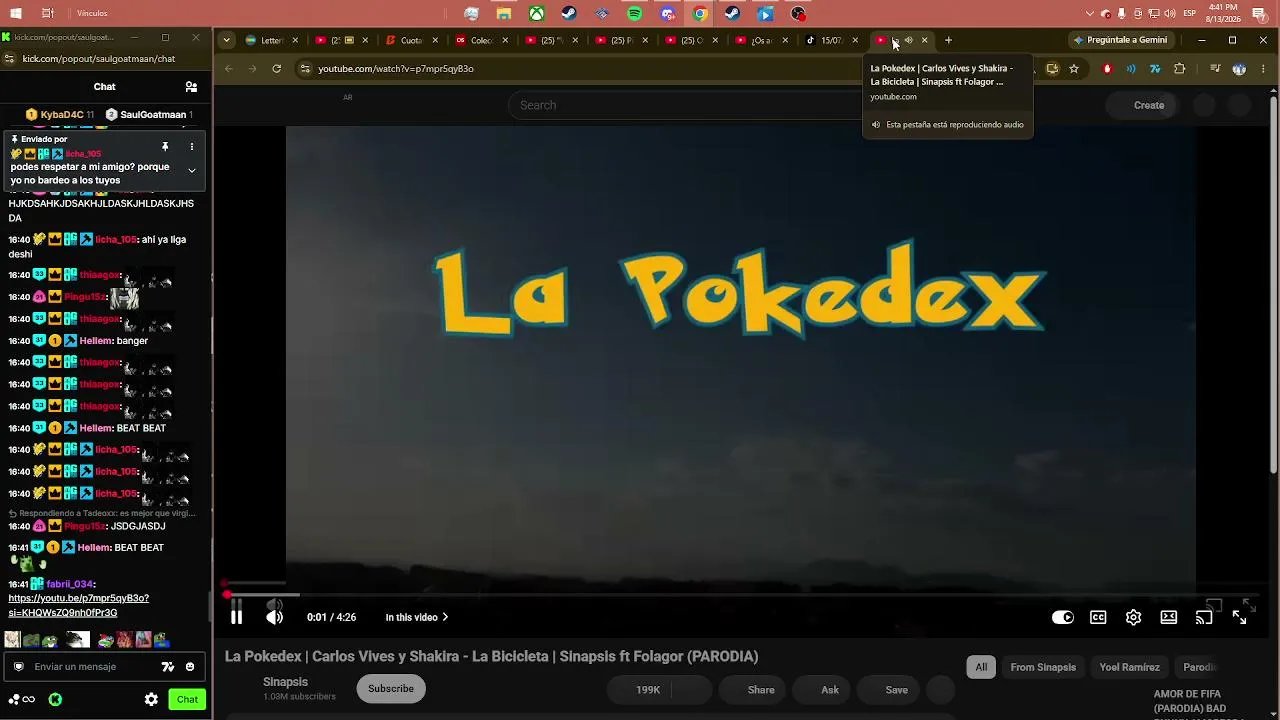Click the YouTube address bar URL

(x=396, y=69)
